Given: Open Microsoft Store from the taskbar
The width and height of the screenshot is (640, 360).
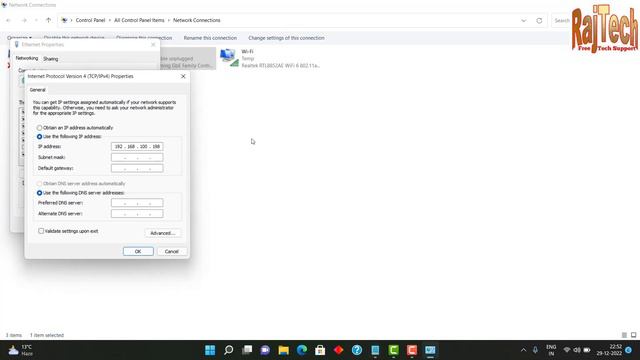Looking at the screenshot, I should coord(320,350).
